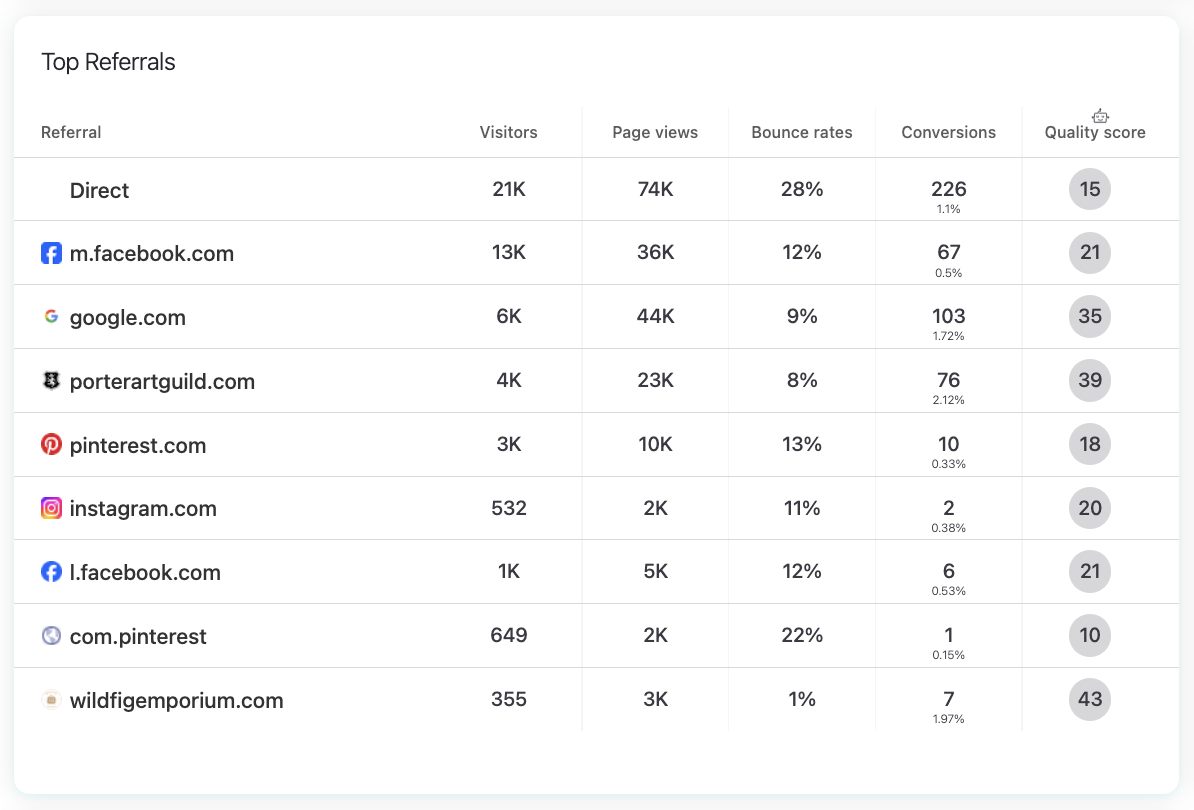The image size is (1194, 810).
Task: Click the Pinterest logo icon
Action: (x=51, y=445)
